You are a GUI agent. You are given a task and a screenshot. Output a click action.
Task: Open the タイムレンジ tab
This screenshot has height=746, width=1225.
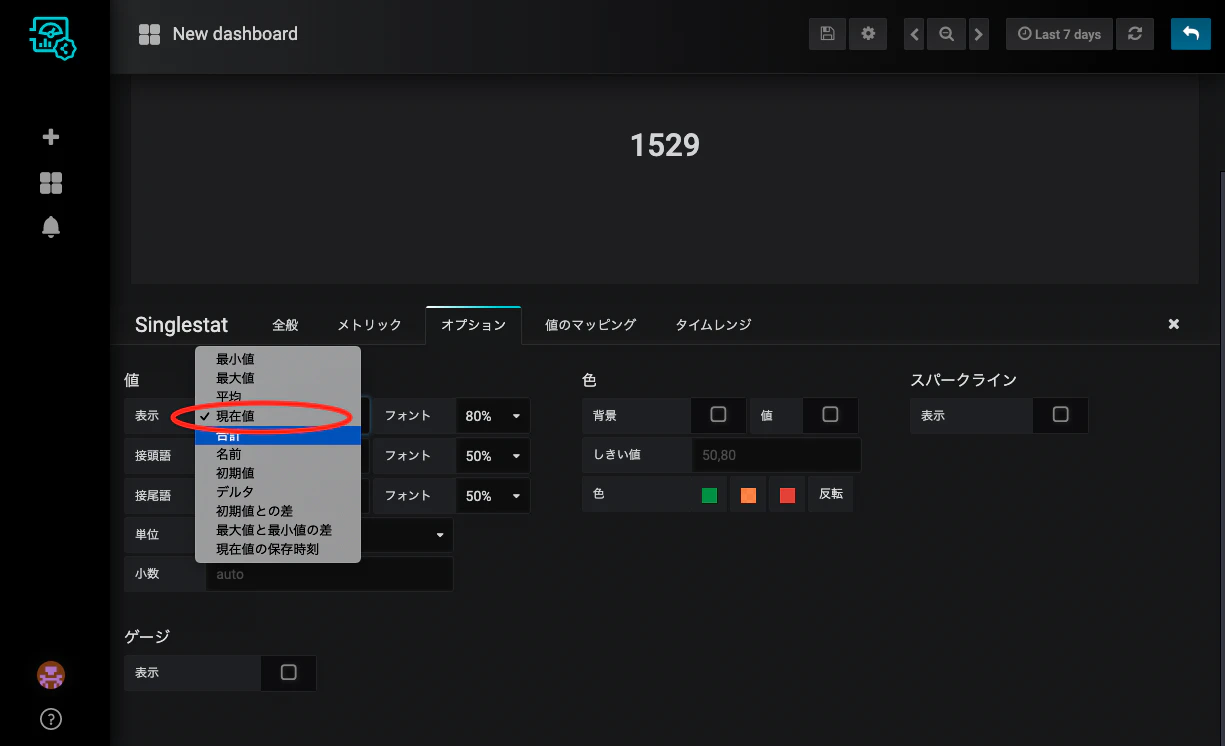coord(713,325)
